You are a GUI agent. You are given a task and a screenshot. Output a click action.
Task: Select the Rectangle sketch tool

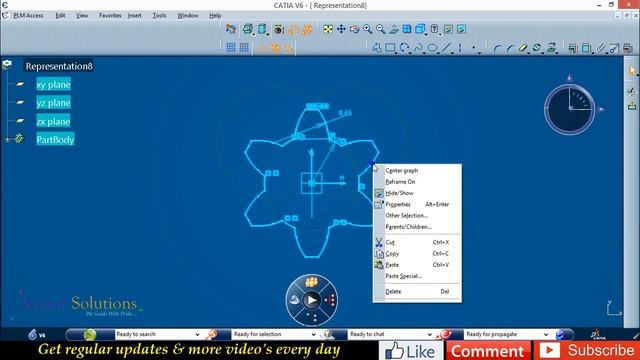pyautogui.click(x=390, y=48)
